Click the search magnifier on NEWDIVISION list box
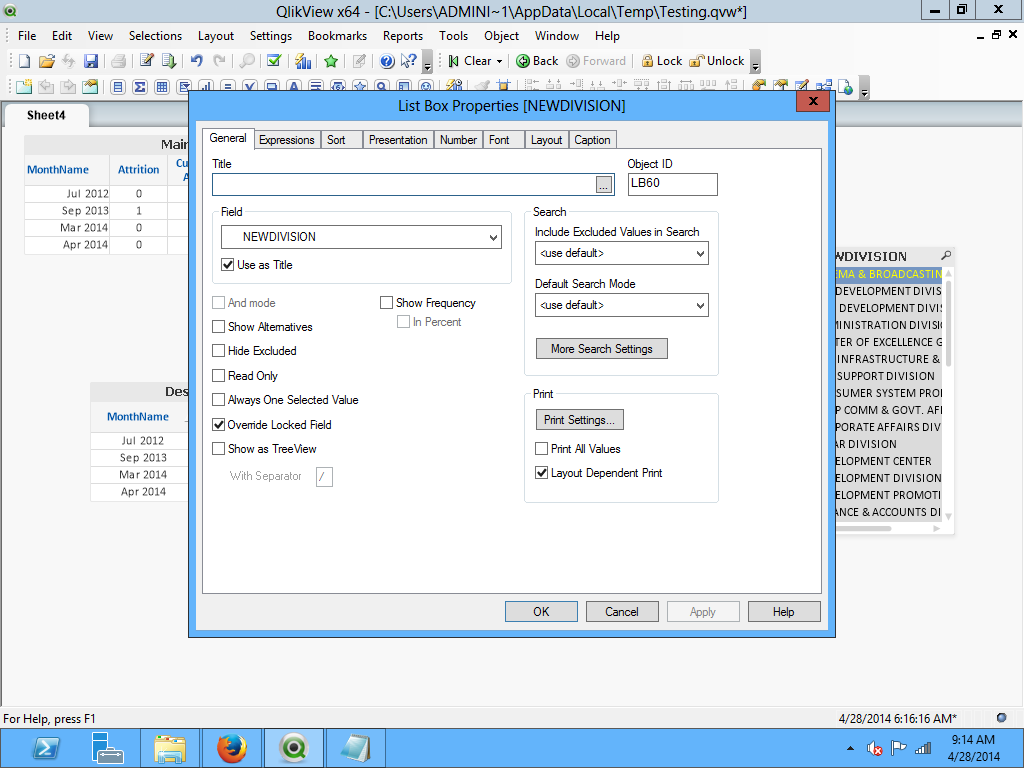This screenshot has width=1024, height=768. pos(946,256)
